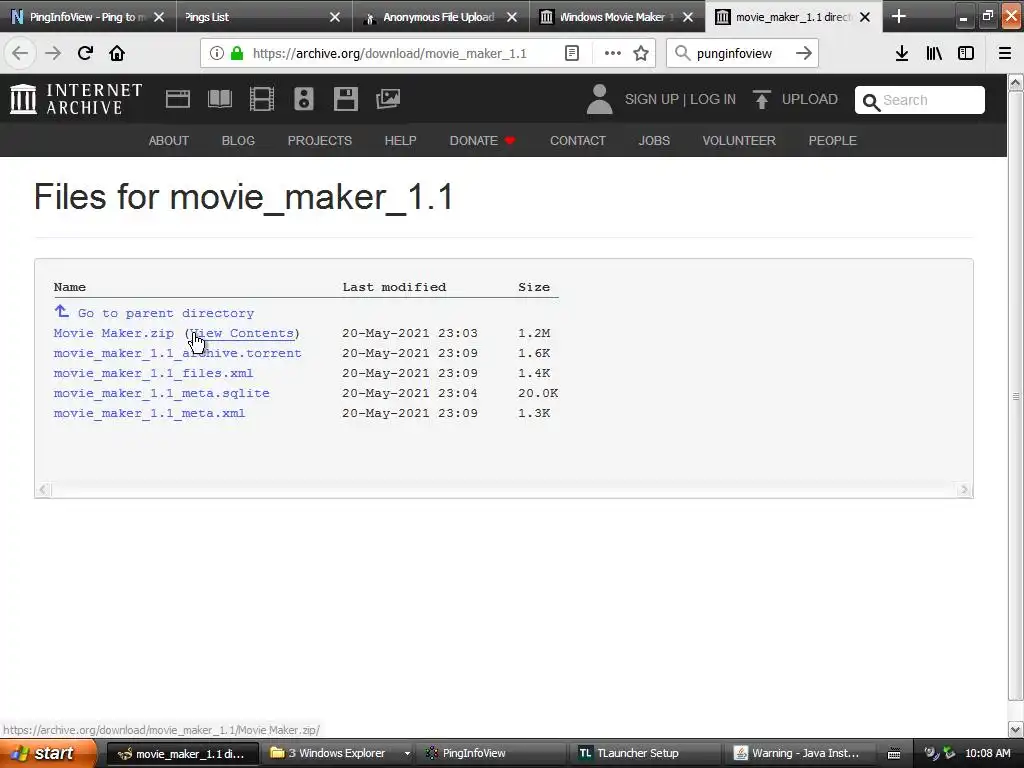This screenshot has width=1024, height=768.
Task: Switch to PingInfoView browser tab
Action: (88, 17)
